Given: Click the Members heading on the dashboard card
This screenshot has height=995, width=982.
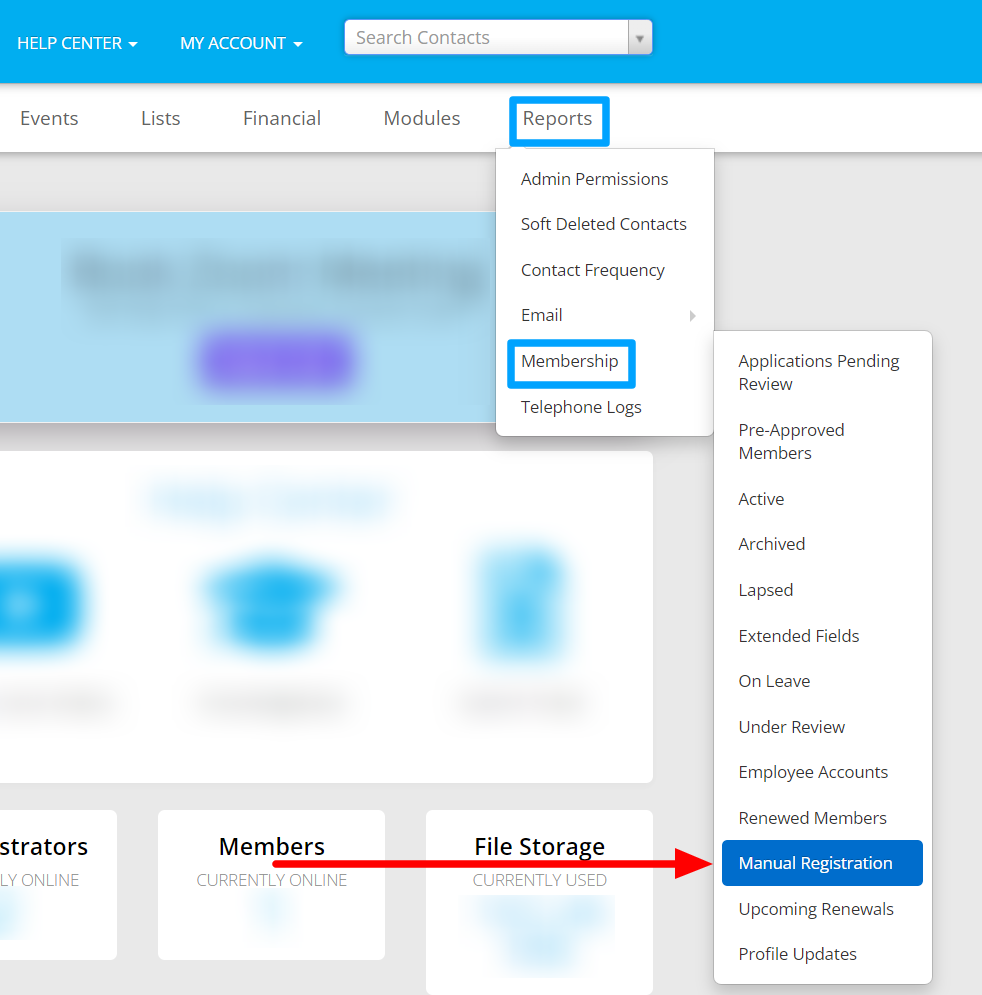Looking at the screenshot, I should tap(272, 847).
